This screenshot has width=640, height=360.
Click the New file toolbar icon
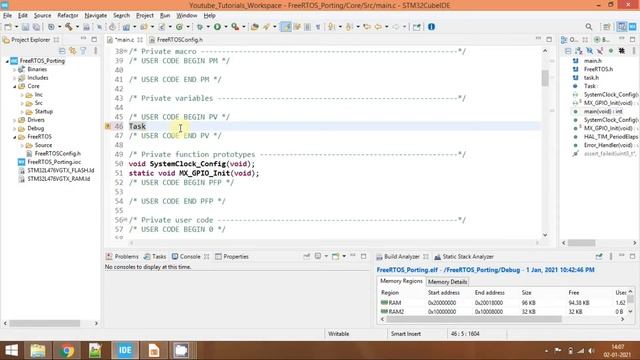8,27
